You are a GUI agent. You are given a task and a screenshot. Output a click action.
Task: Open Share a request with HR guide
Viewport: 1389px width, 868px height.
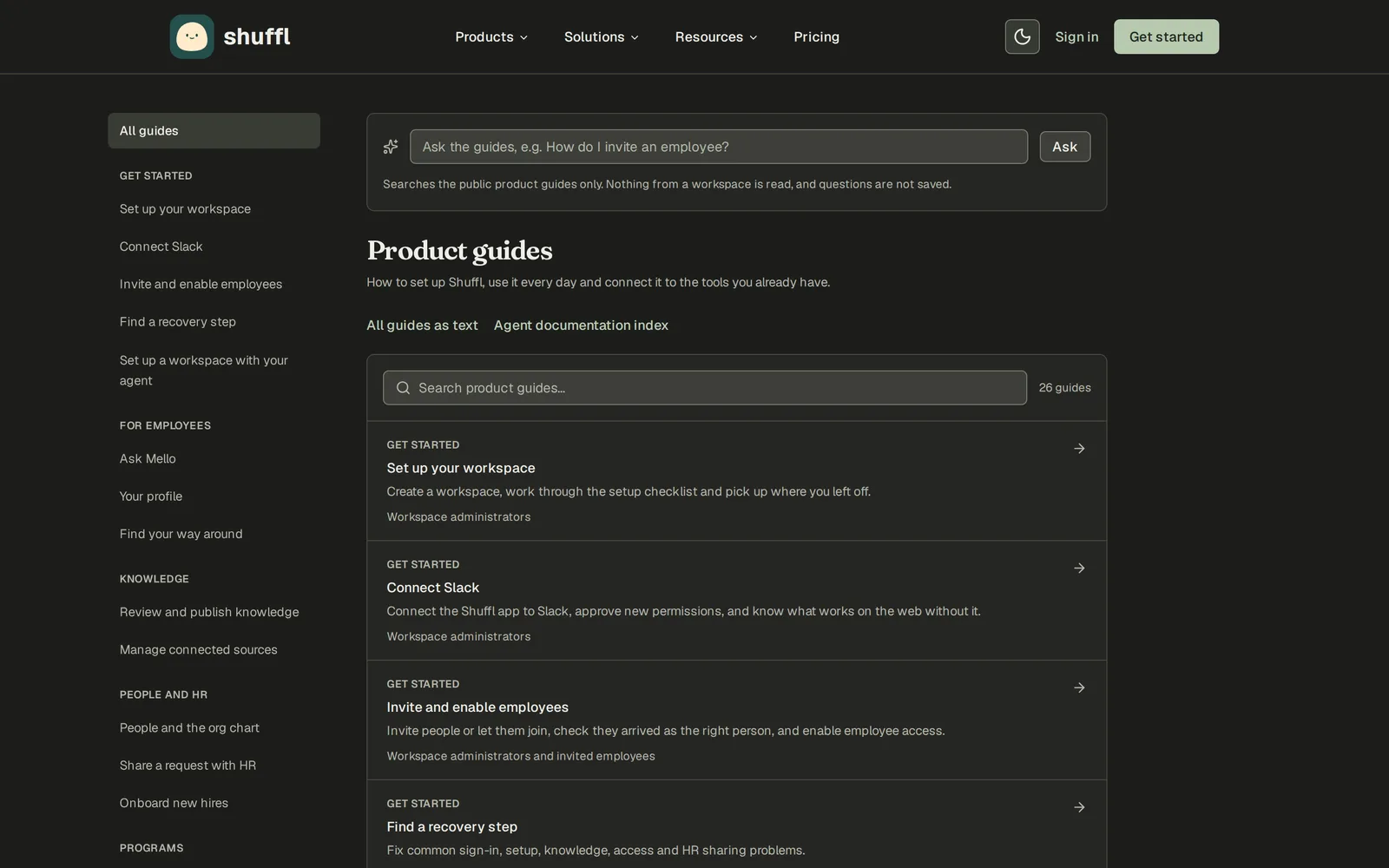click(188, 766)
